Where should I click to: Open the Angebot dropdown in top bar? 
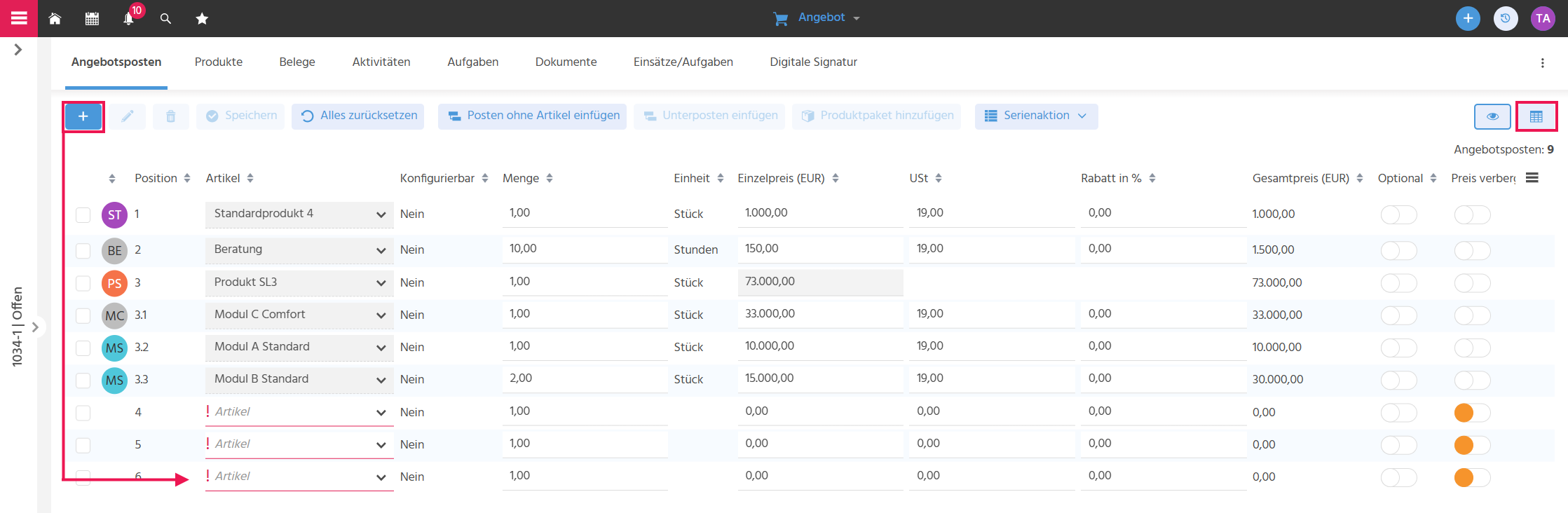[817, 18]
